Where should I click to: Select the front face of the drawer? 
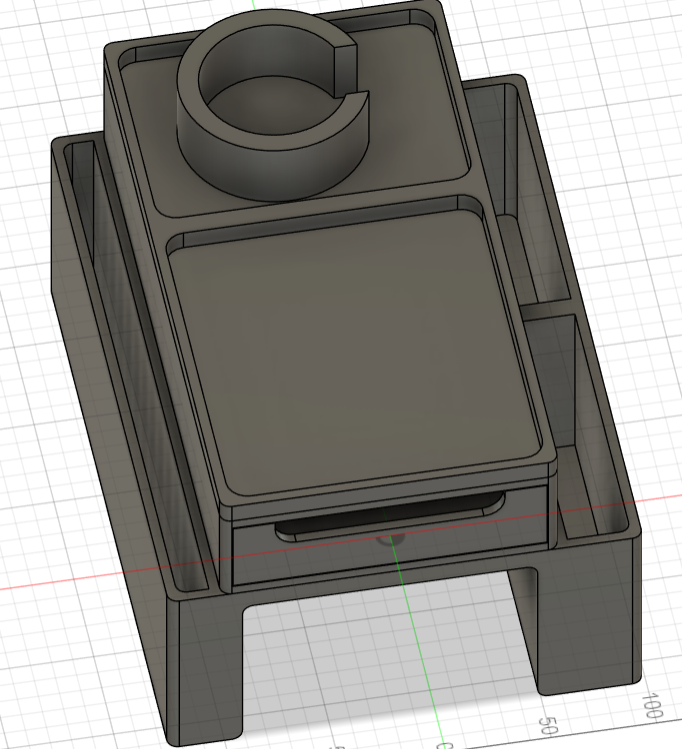(389, 549)
